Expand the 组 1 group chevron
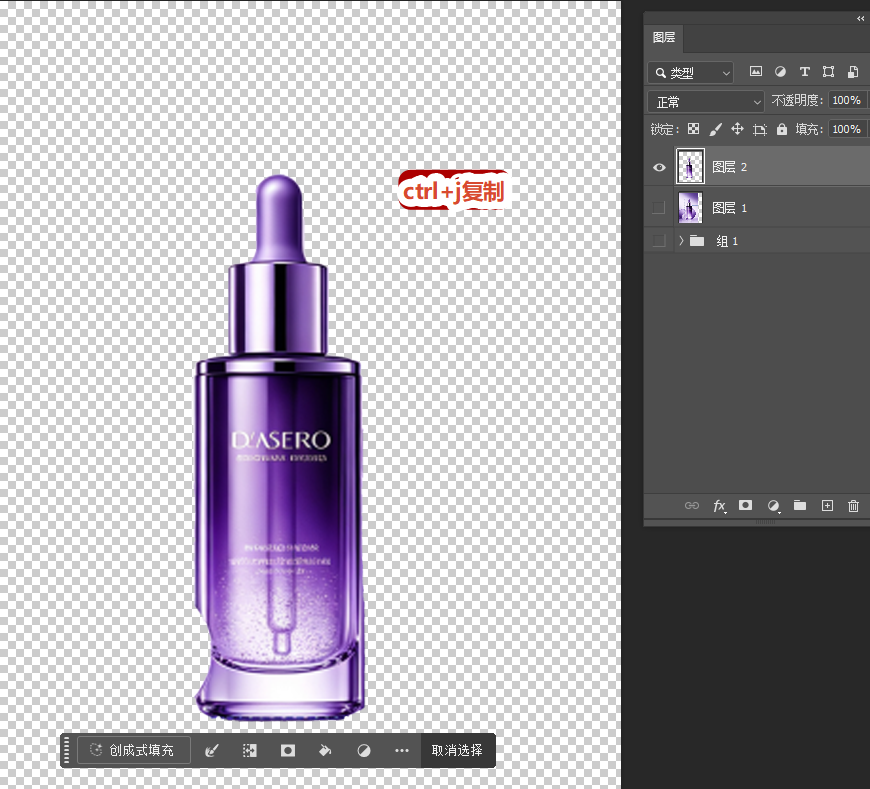The image size is (870, 789). [x=681, y=241]
